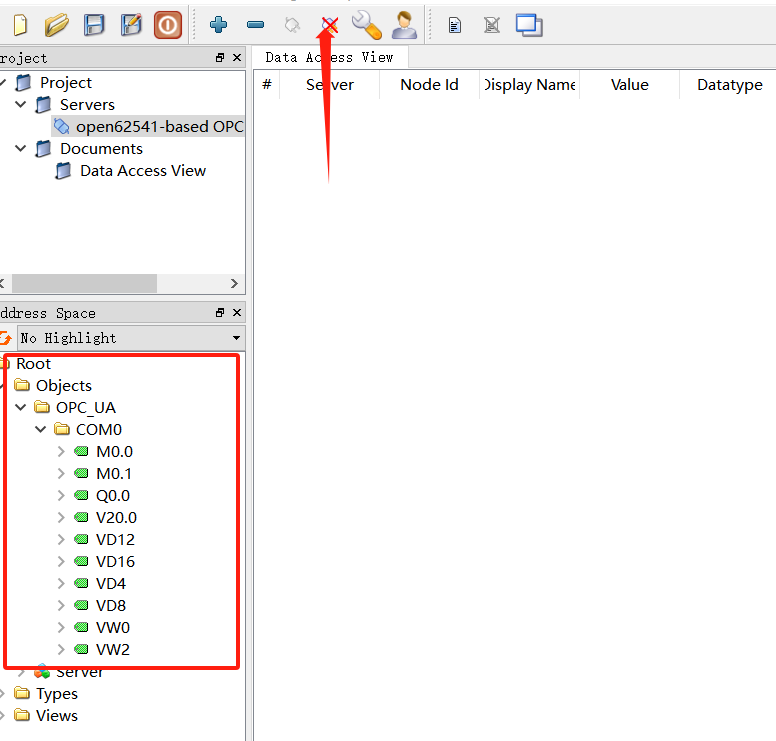
Task: Sort by the Server column header
Action: point(330,85)
